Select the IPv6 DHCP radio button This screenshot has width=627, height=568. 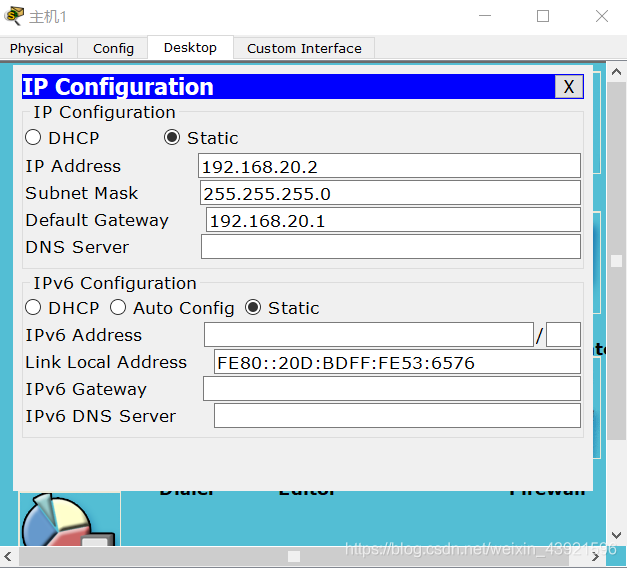tap(33, 308)
